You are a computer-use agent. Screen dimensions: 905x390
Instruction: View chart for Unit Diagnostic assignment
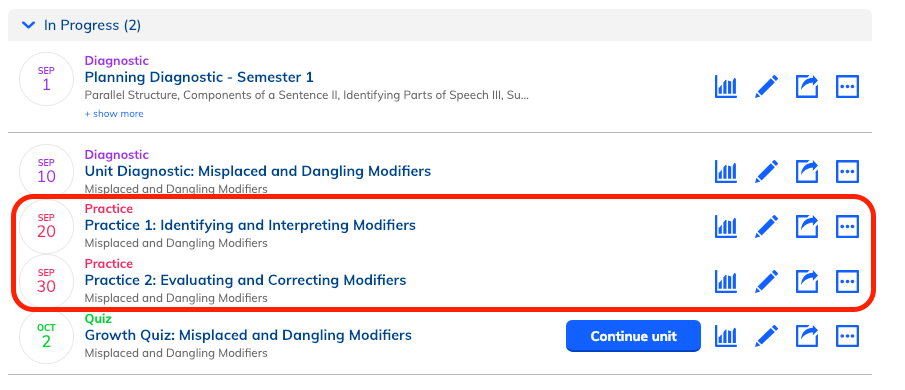[x=726, y=171]
